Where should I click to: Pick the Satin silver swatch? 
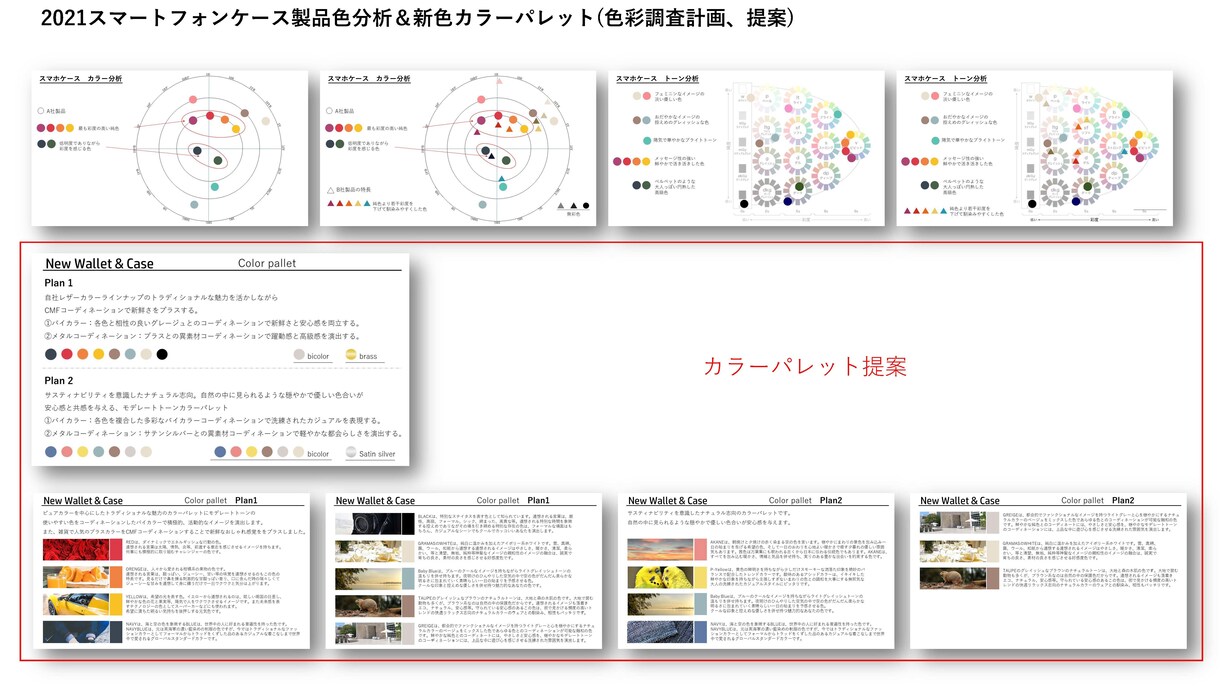pyautogui.click(x=351, y=453)
